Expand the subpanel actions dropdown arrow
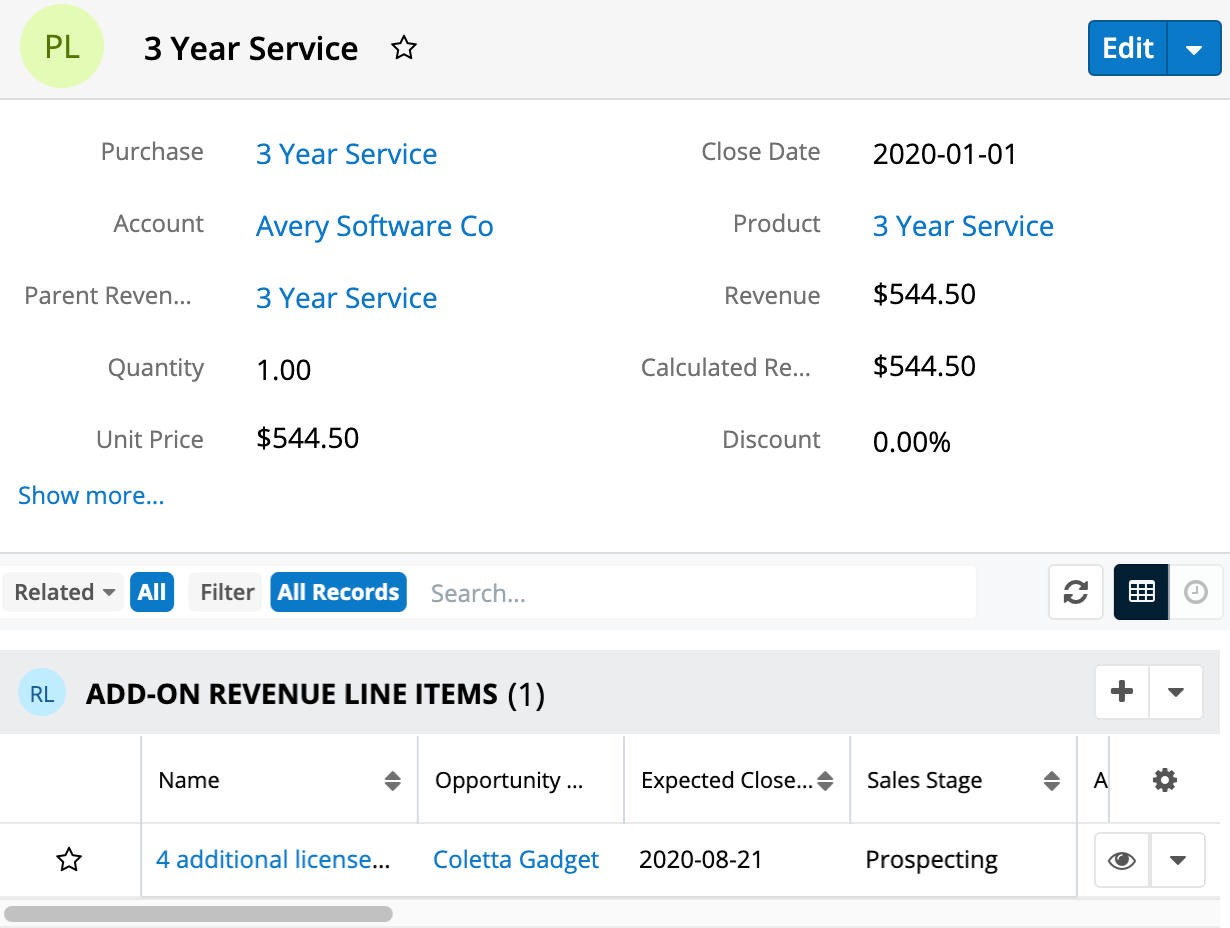Screen dimensions: 1230x928 click(x=1176, y=692)
